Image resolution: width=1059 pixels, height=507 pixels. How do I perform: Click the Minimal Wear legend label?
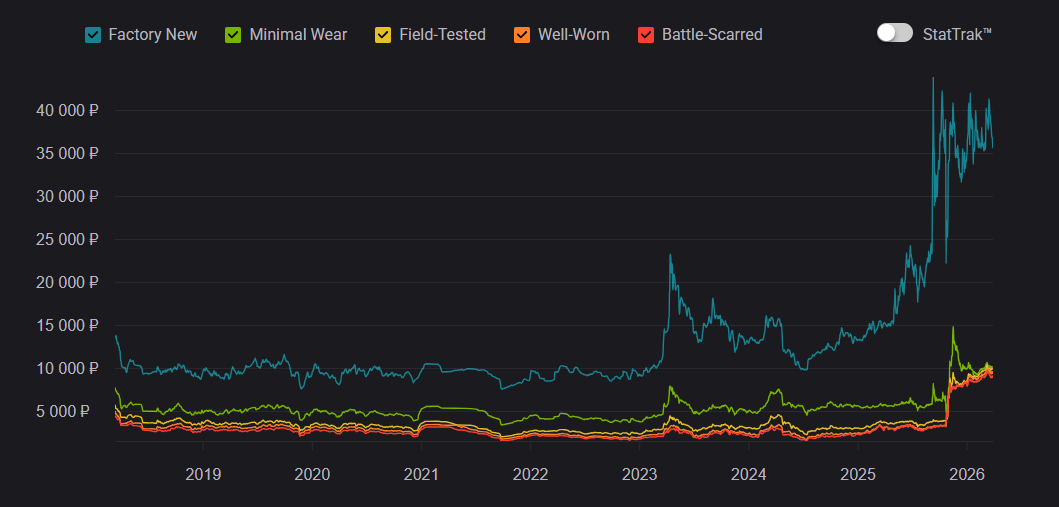click(x=298, y=35)
